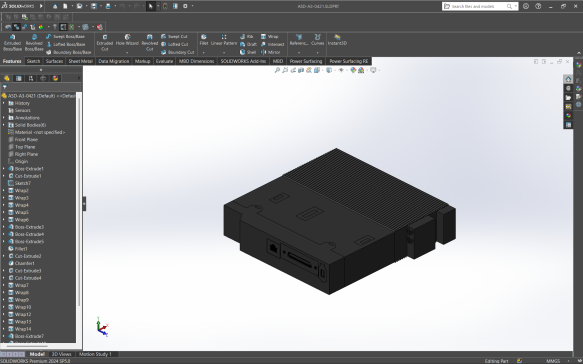
Task: Open the Home tab in task pane
Action: pyautogui.click(x=568, y=79)
